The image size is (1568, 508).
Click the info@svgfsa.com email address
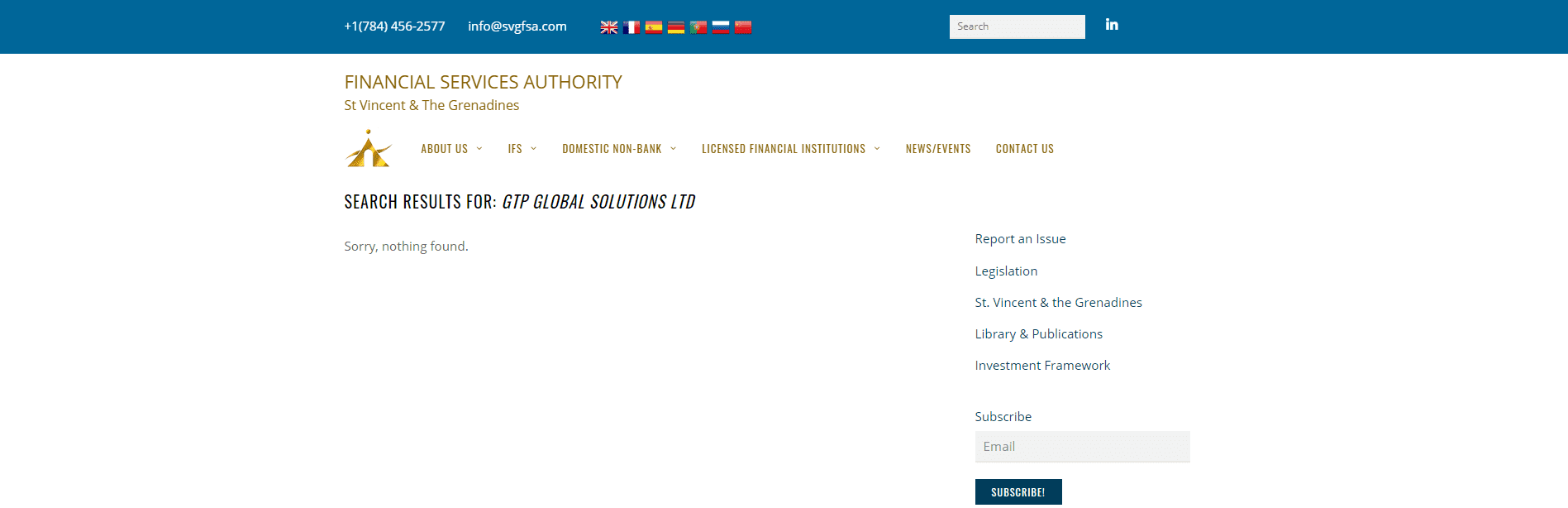click(x=517, y=26)
